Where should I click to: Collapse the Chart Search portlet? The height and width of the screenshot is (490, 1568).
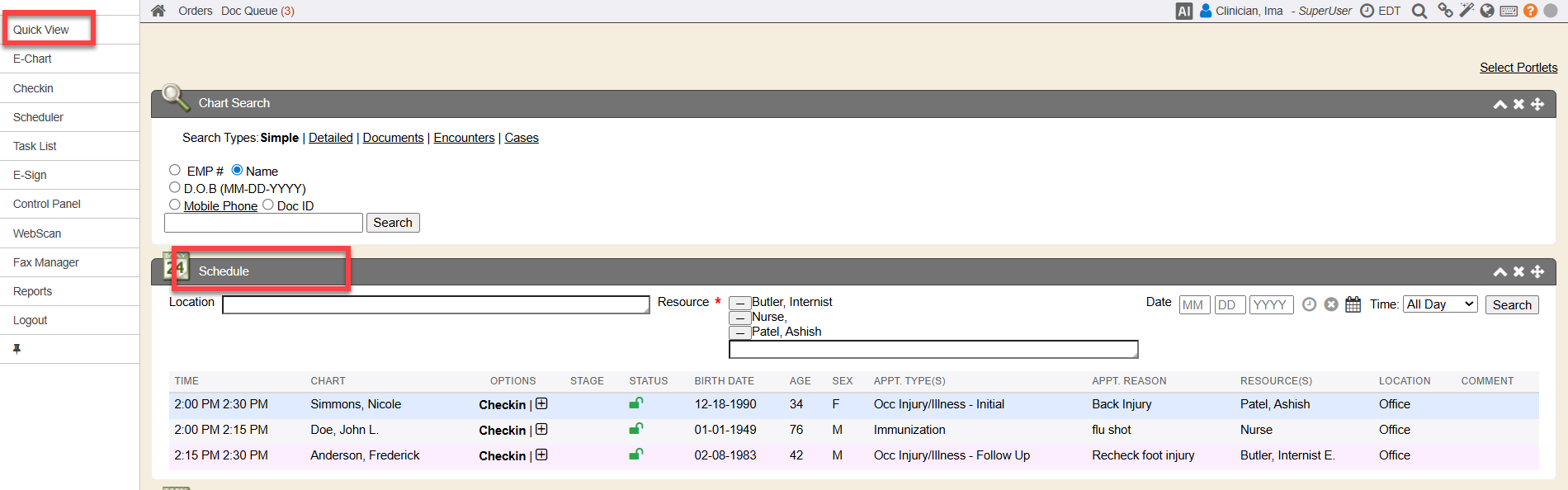[1500, 104]
